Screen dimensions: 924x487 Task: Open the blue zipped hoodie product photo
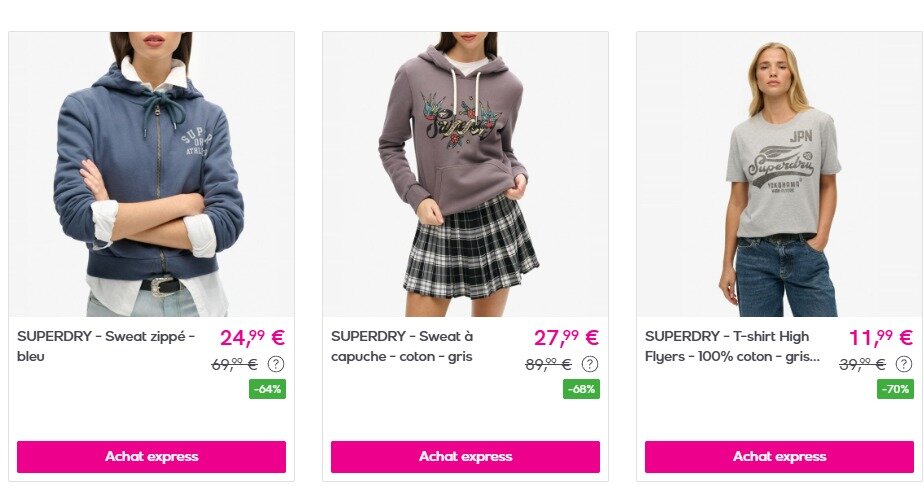pos(151,175)
